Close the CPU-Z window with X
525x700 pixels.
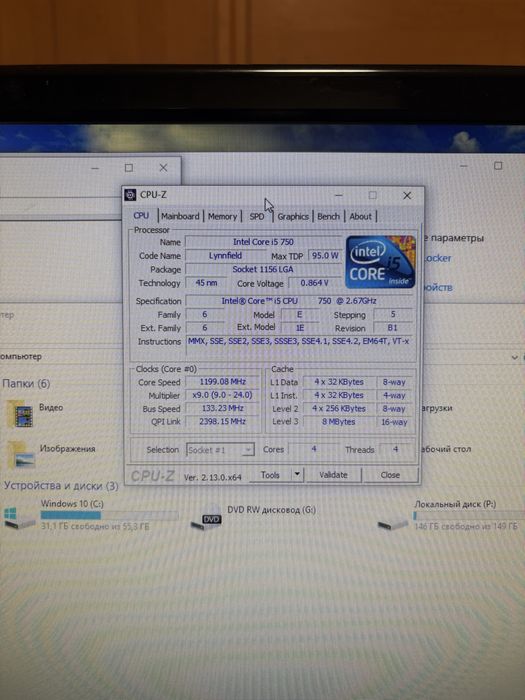click(x=407, y=196)
